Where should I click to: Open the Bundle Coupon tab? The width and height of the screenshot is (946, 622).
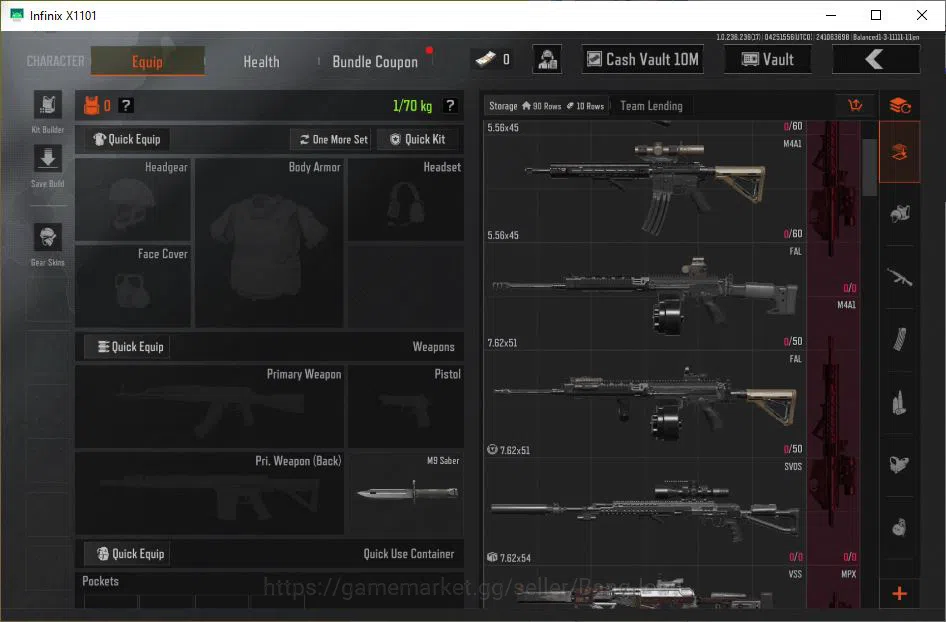point(375,62)
